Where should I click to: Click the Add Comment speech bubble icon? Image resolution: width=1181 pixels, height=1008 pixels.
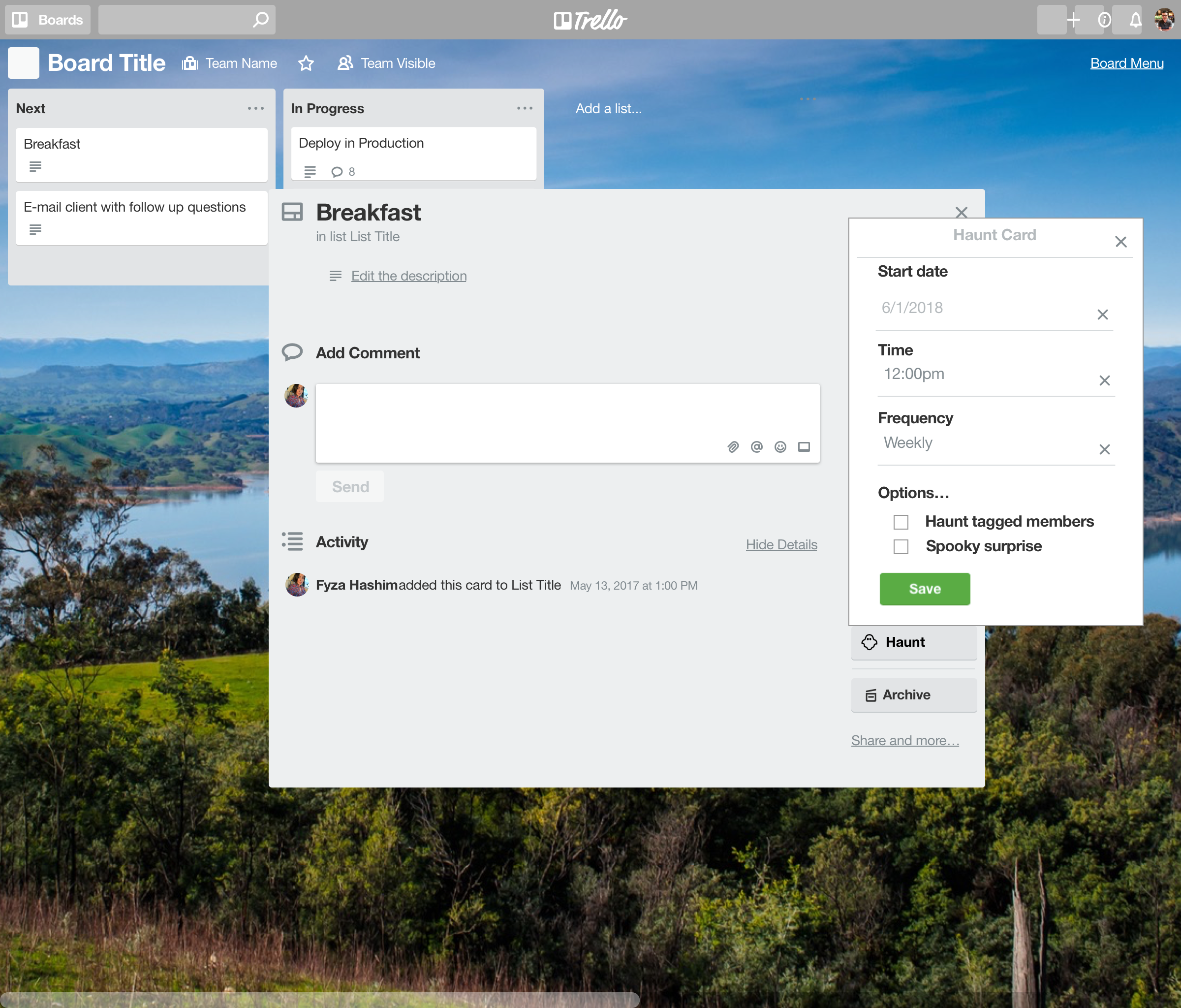(x=292, y=352)
